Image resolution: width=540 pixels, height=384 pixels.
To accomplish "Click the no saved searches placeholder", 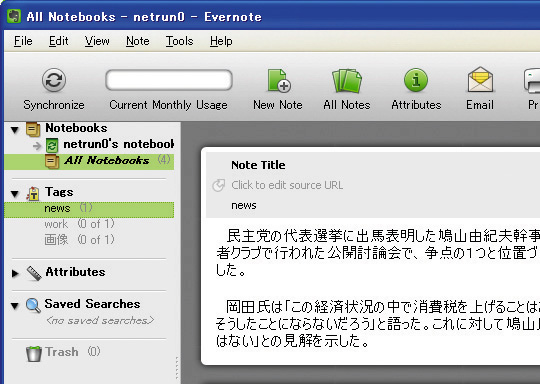I will (100, 321).
